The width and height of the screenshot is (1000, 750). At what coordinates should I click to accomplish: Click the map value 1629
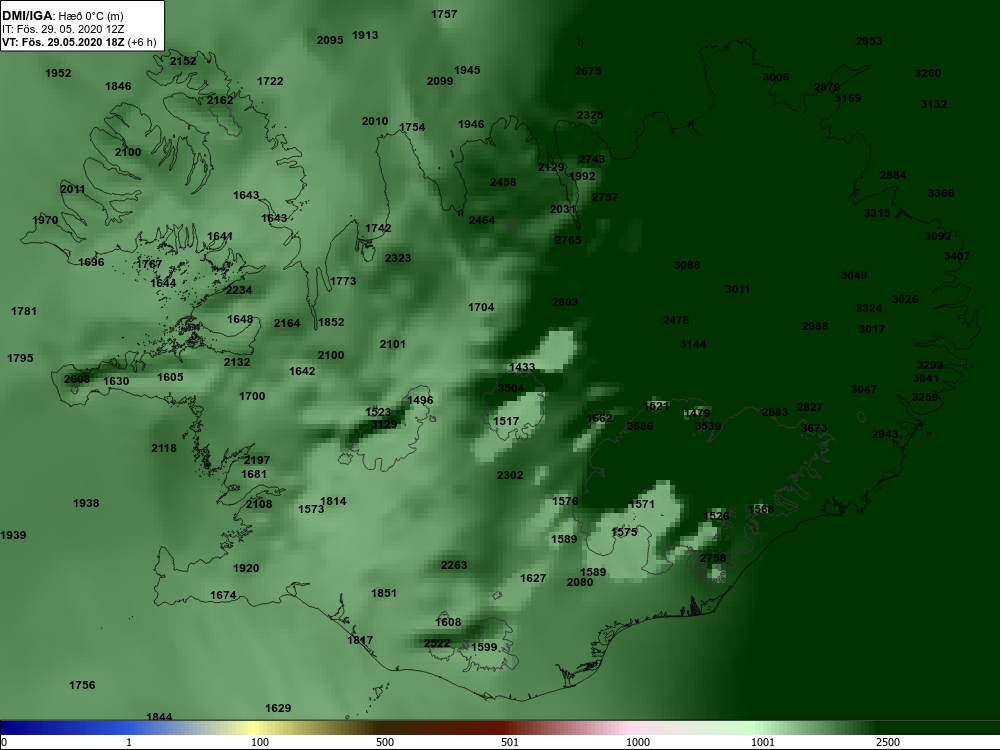pos(277,708)
